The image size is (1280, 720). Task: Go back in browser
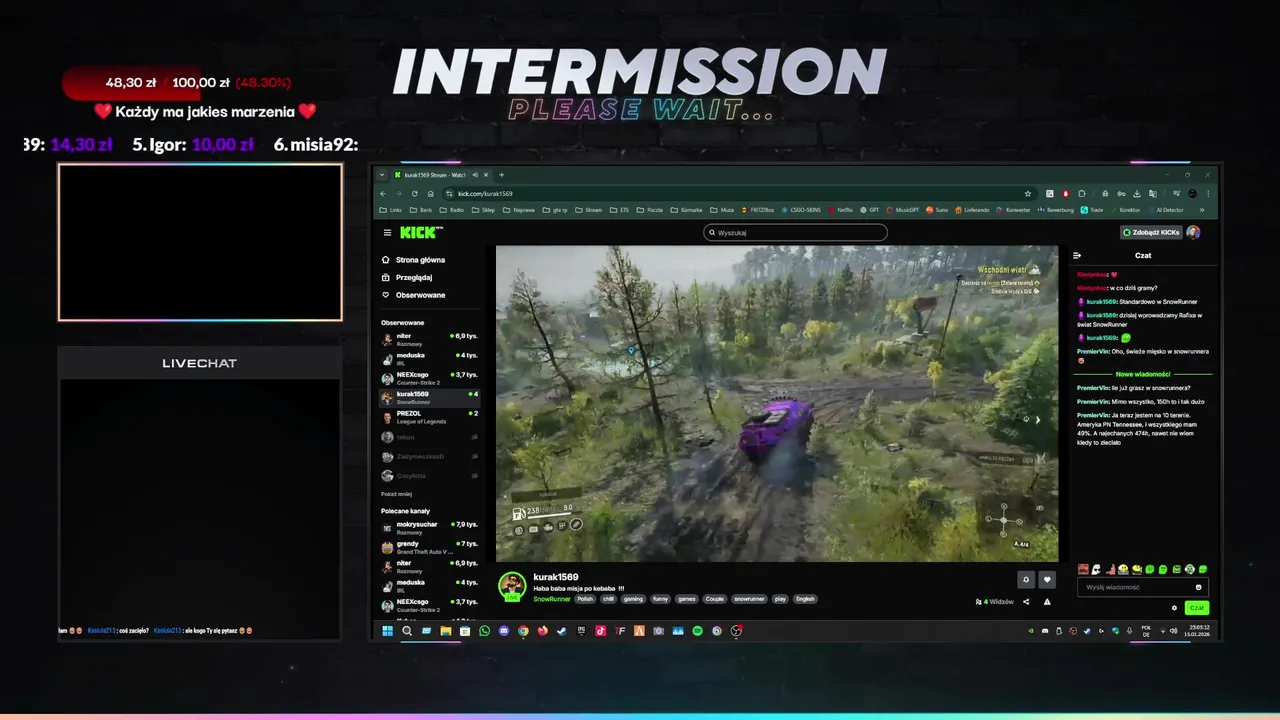383,193
